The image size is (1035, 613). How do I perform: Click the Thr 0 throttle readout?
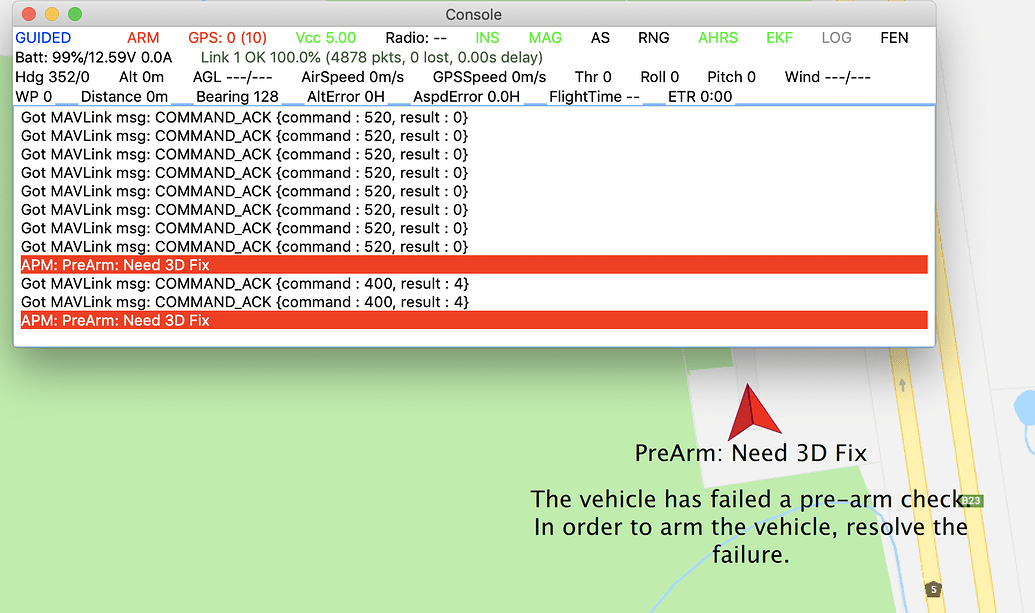pos(593,76)
